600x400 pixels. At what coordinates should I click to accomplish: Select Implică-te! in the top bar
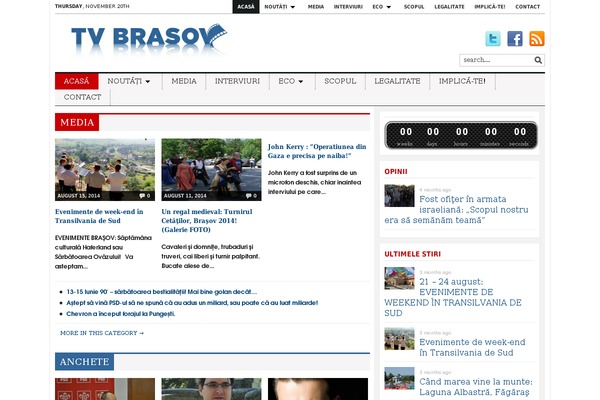click(x=490, y=7)
